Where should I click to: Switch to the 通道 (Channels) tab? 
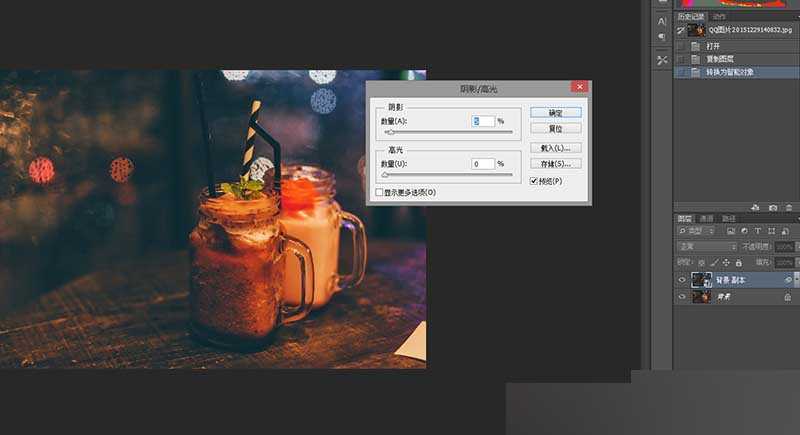pyautogui.click(x=706, y=218)
